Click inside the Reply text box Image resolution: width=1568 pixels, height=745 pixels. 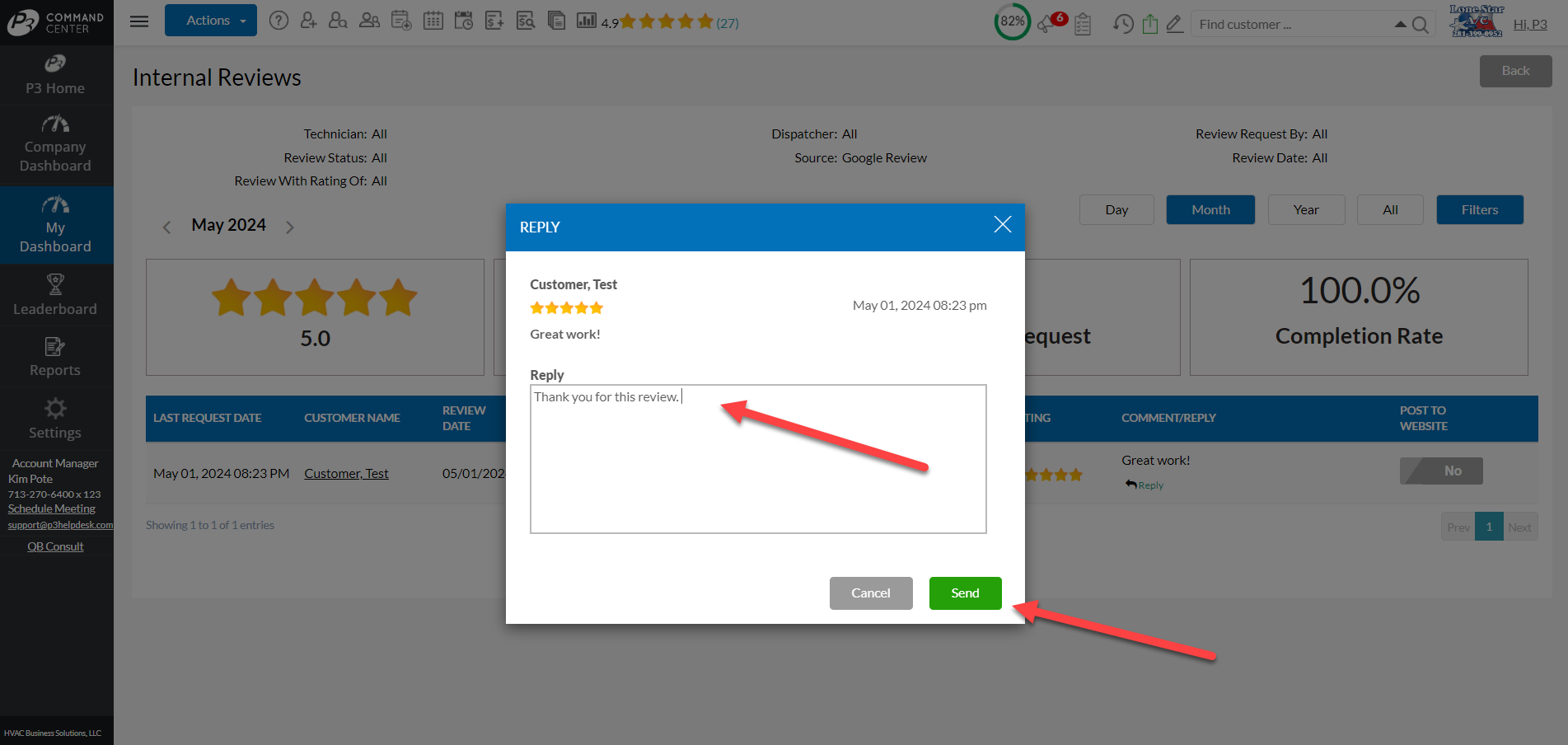tap(758, 459)
